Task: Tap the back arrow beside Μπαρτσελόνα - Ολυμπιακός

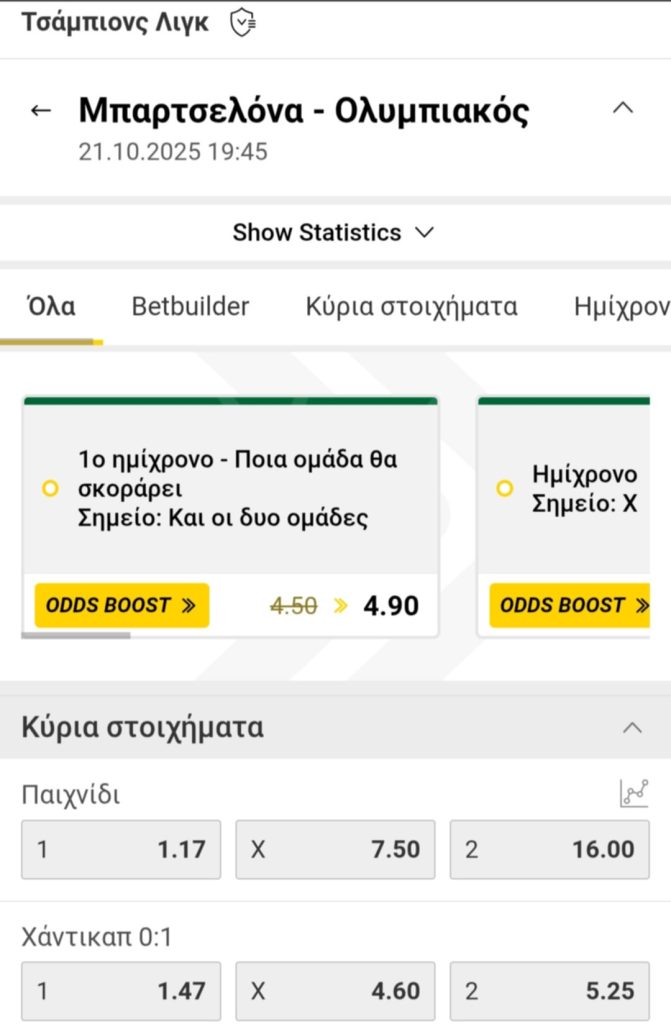Action: (x=41, y=111)
